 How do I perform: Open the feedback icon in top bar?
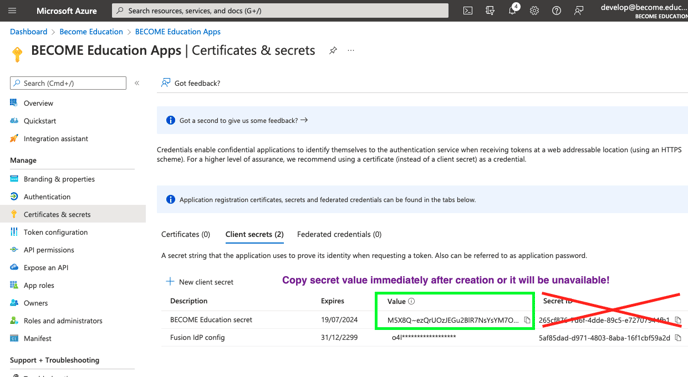579,11
